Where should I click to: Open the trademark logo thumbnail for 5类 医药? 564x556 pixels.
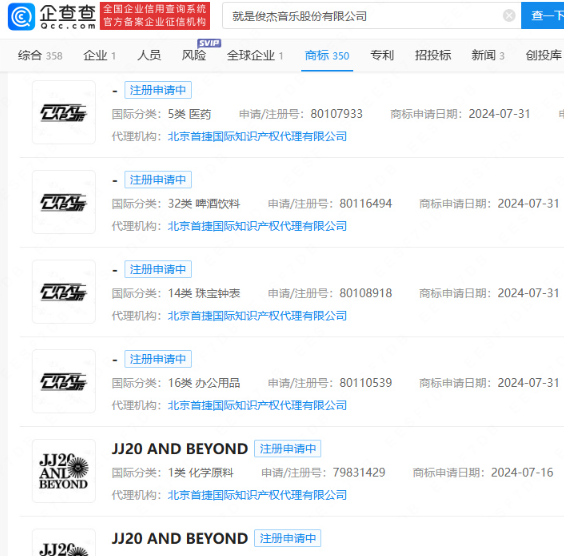[64, 112]
